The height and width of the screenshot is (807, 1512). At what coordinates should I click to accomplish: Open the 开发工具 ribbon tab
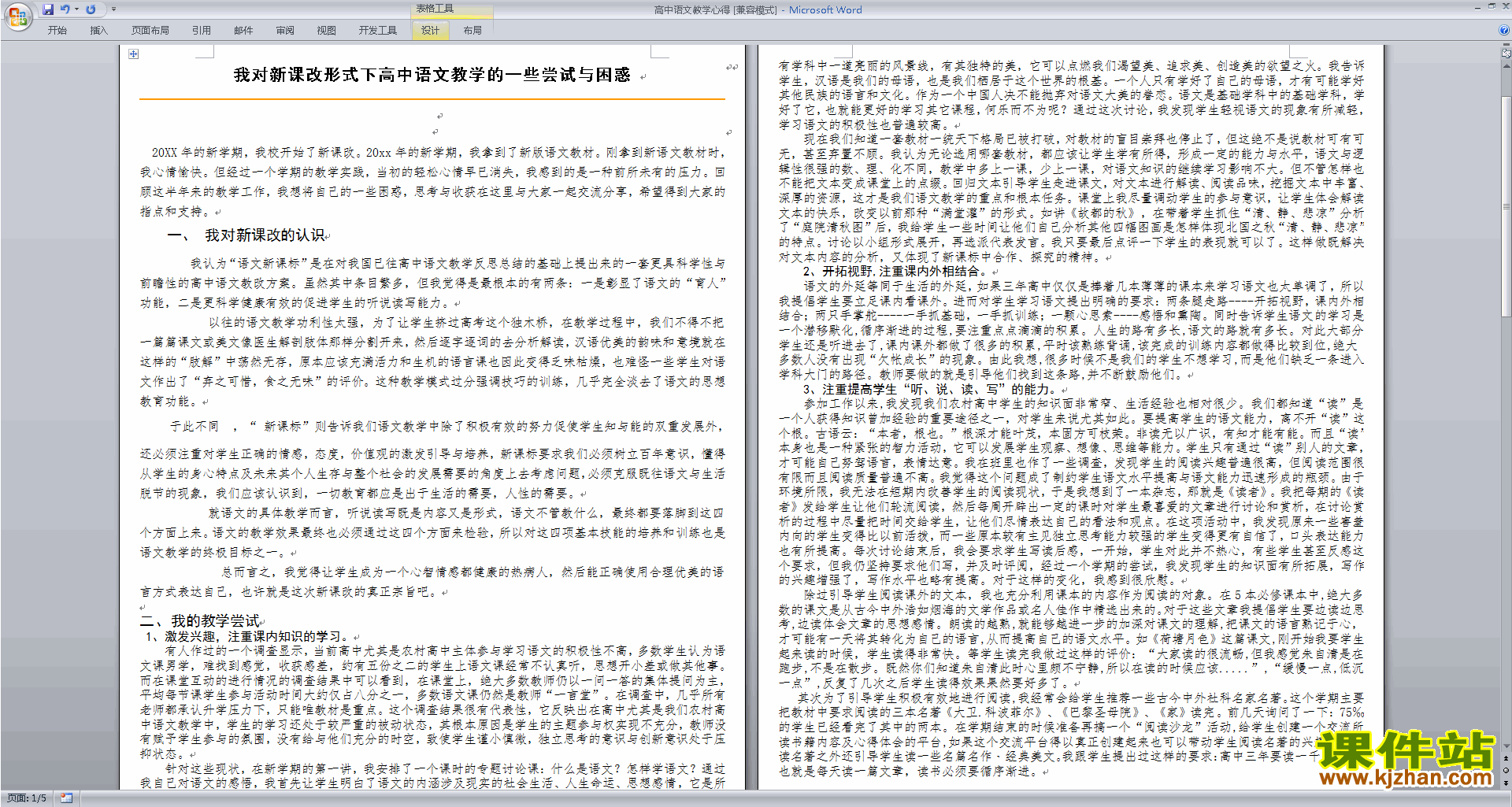(378, 31)
